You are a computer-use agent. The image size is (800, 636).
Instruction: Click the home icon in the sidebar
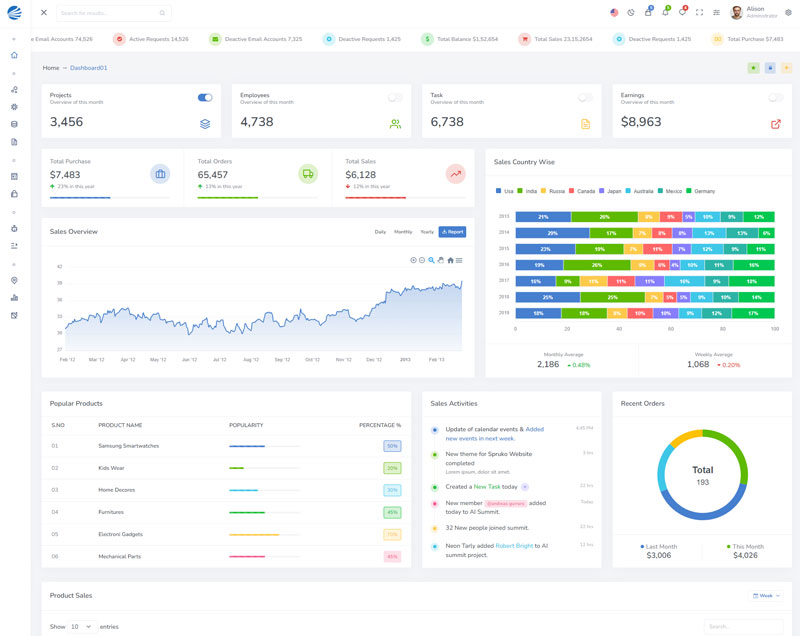pos(14,55)
